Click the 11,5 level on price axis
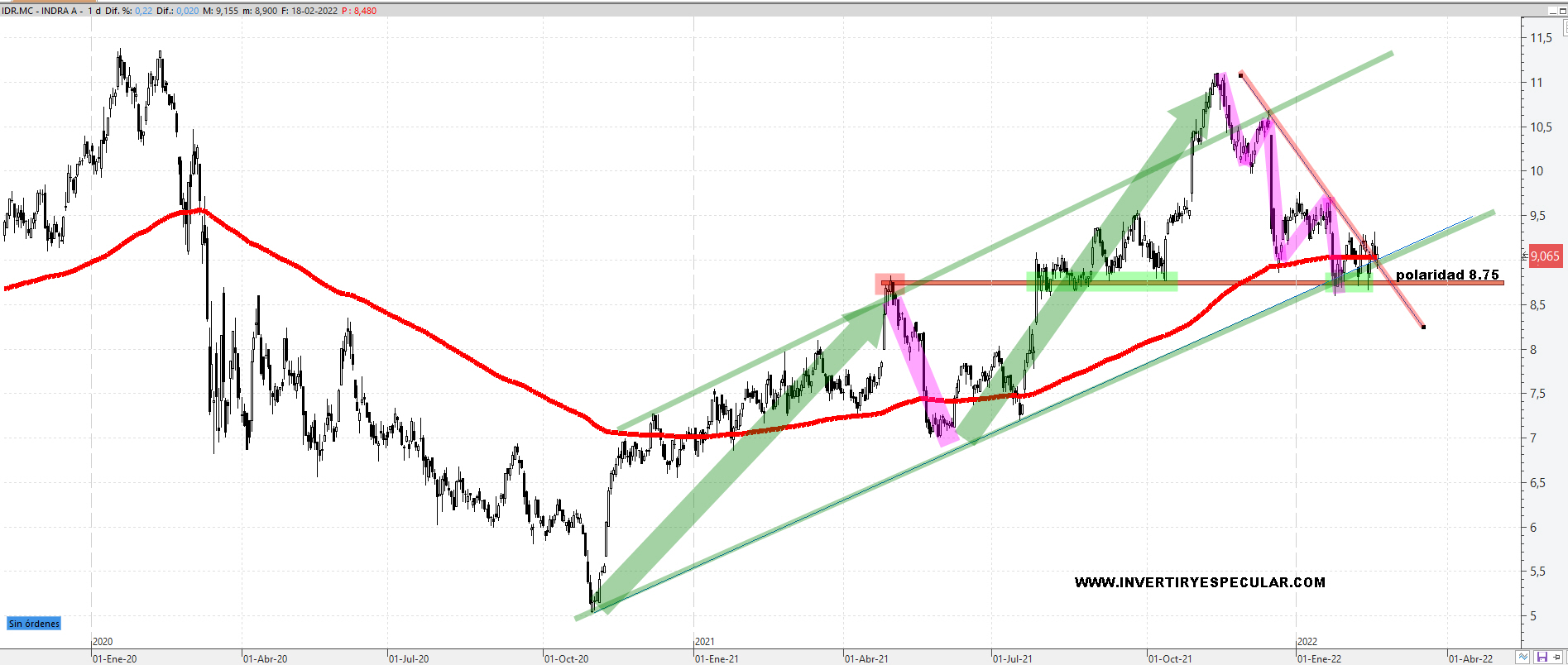 [1541, 38]
